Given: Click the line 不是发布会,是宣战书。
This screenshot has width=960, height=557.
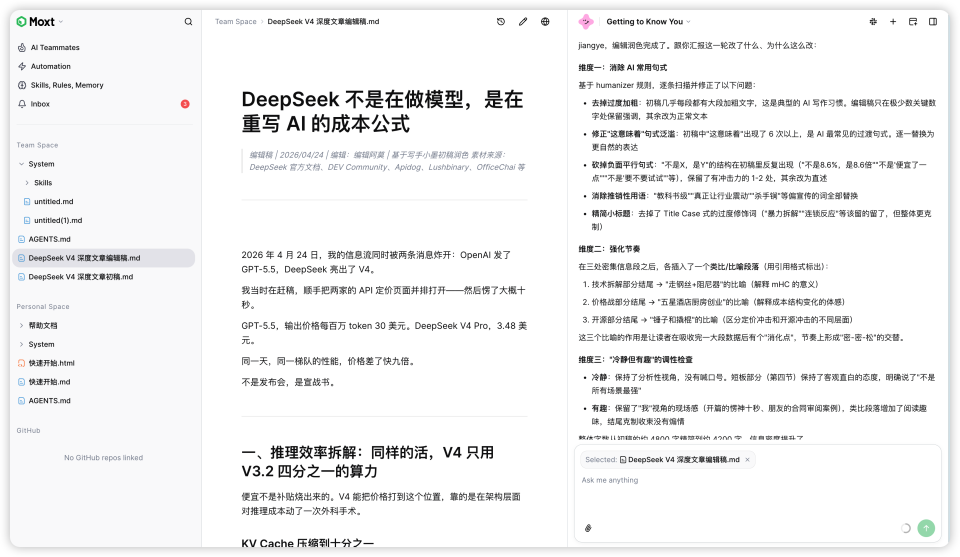Looking at the screenshot, I should [x=288, y=382].
